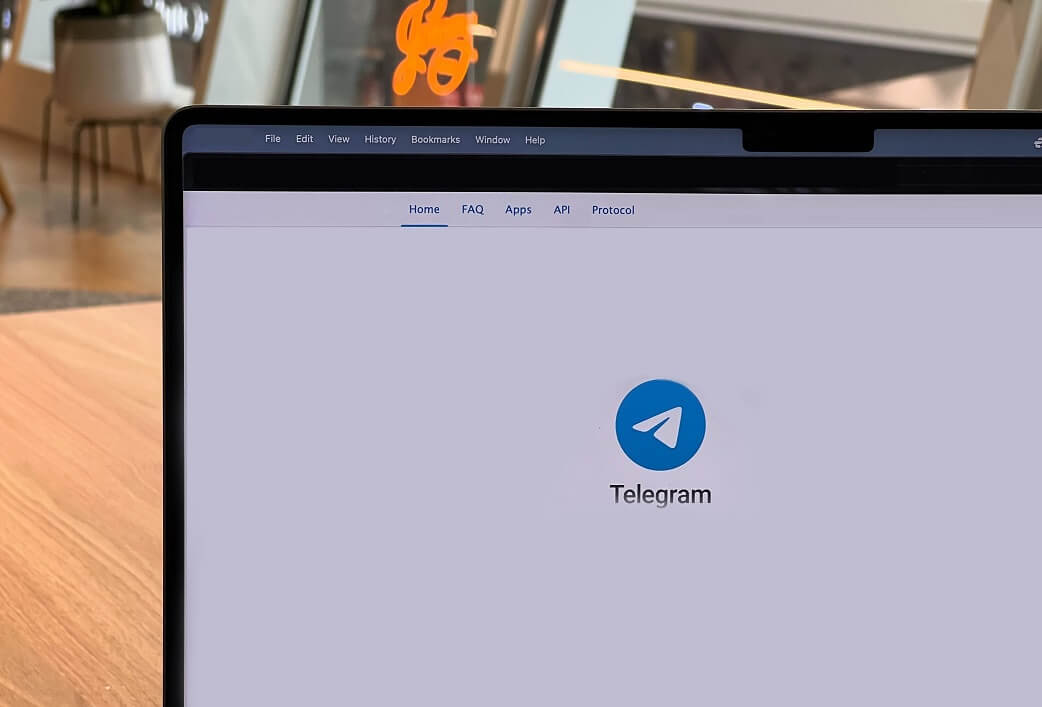Viewport: 1042px width, 707px height.
Task: Open the History menu
Action: coord(380,140)
